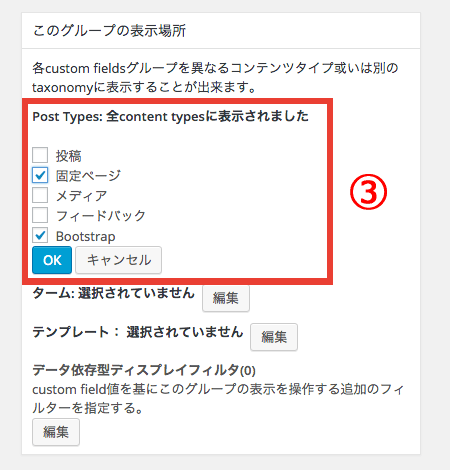The image size is (450, 470).
Task: Click the Bootstrap label text
Action: [86, 236]
